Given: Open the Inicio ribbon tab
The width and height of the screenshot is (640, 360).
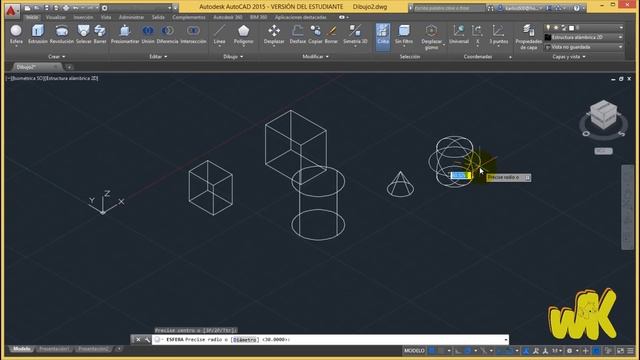Looking at the screenshot, I should pyautogui.click(x=32, y=18).
